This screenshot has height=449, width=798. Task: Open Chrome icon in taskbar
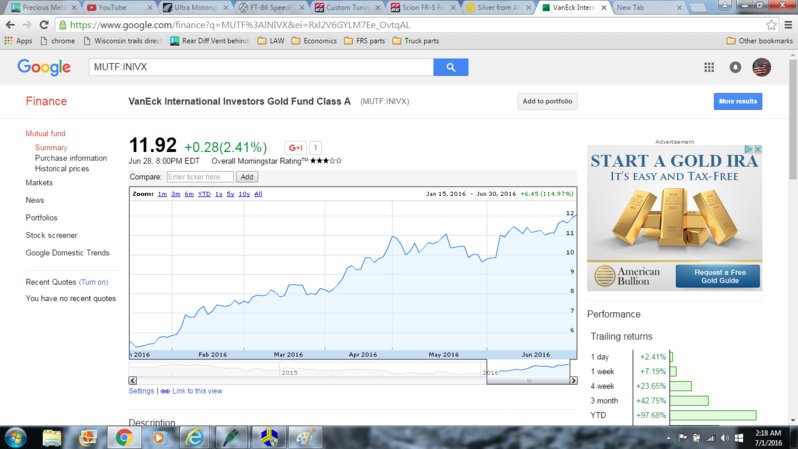[124, 438]
